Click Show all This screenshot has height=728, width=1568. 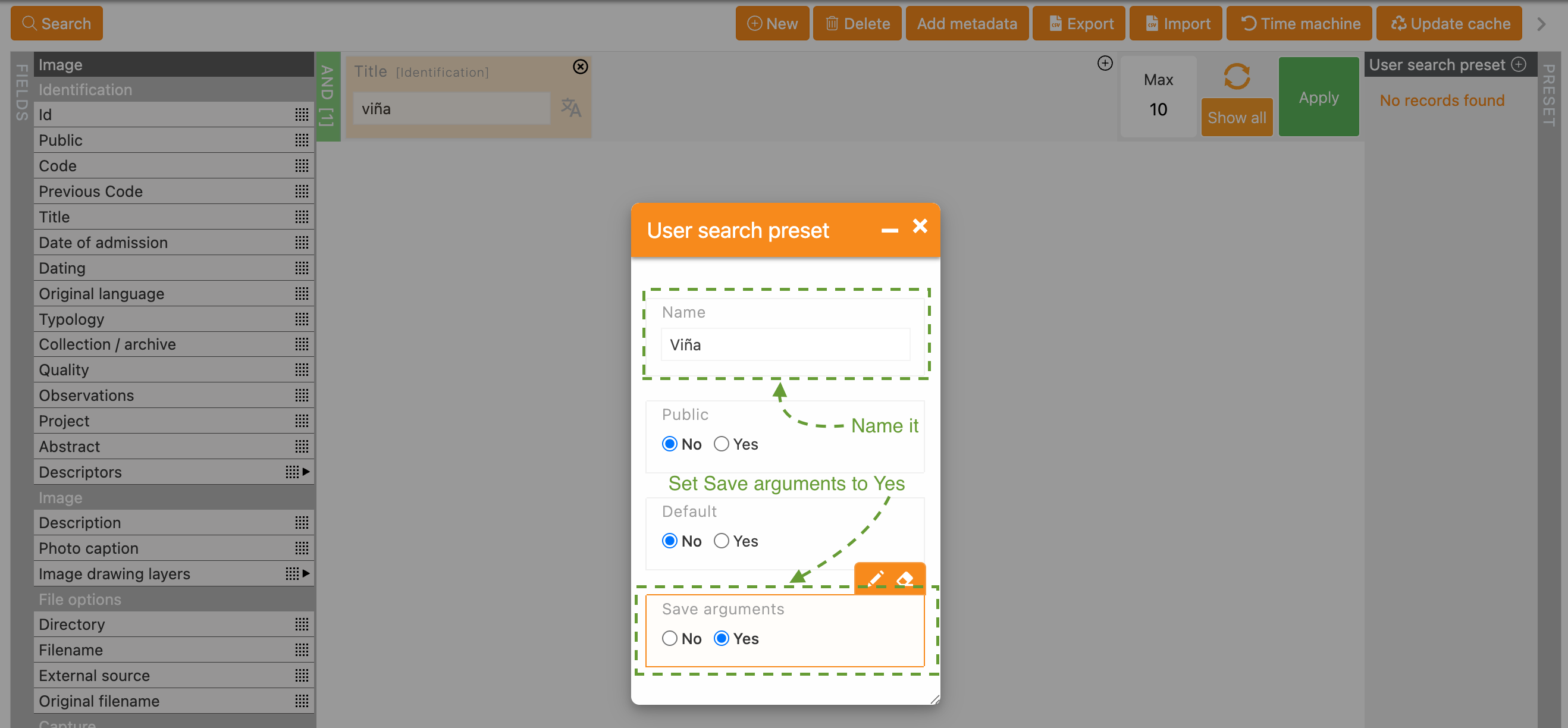[x=1236, y=117]
